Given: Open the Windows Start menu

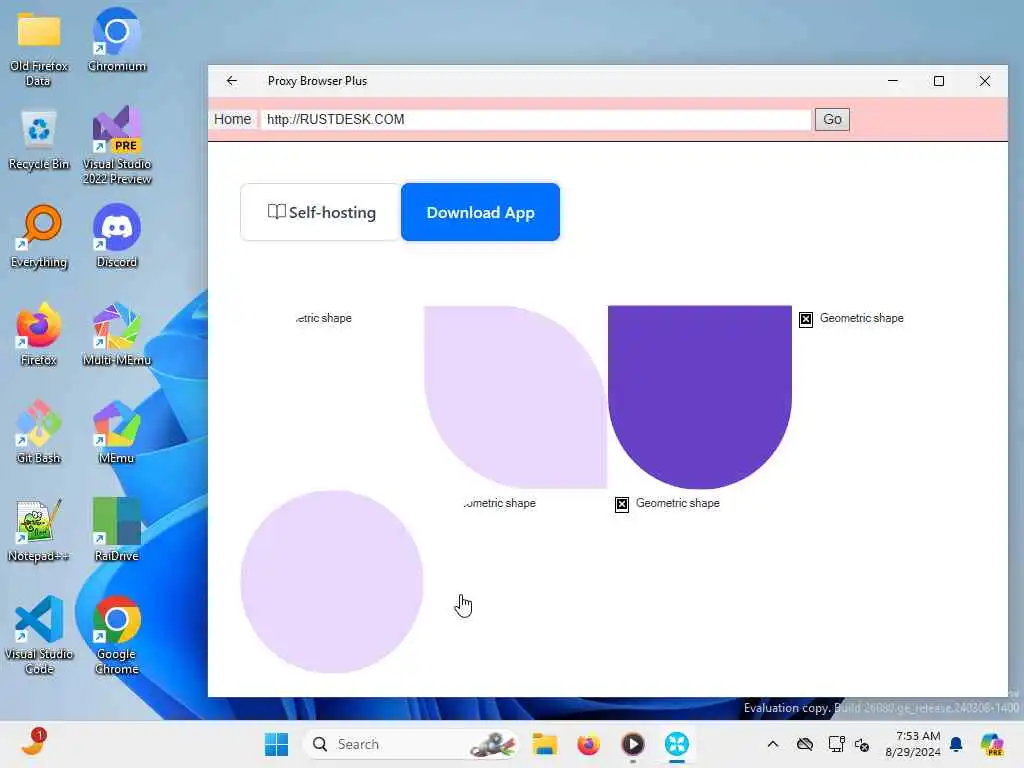Looking at the screenshot, I should pyautogui.click(x=276, y=744).
